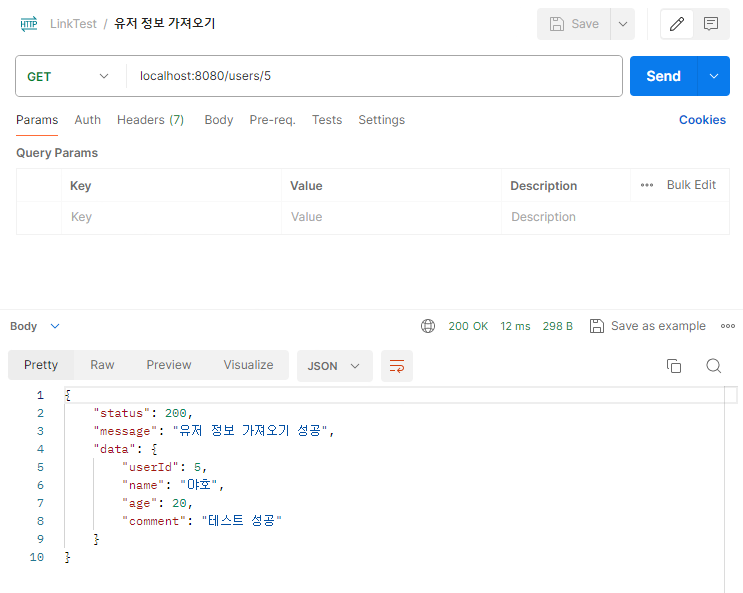Expand the Save options arrow

(x=623, y=24)
